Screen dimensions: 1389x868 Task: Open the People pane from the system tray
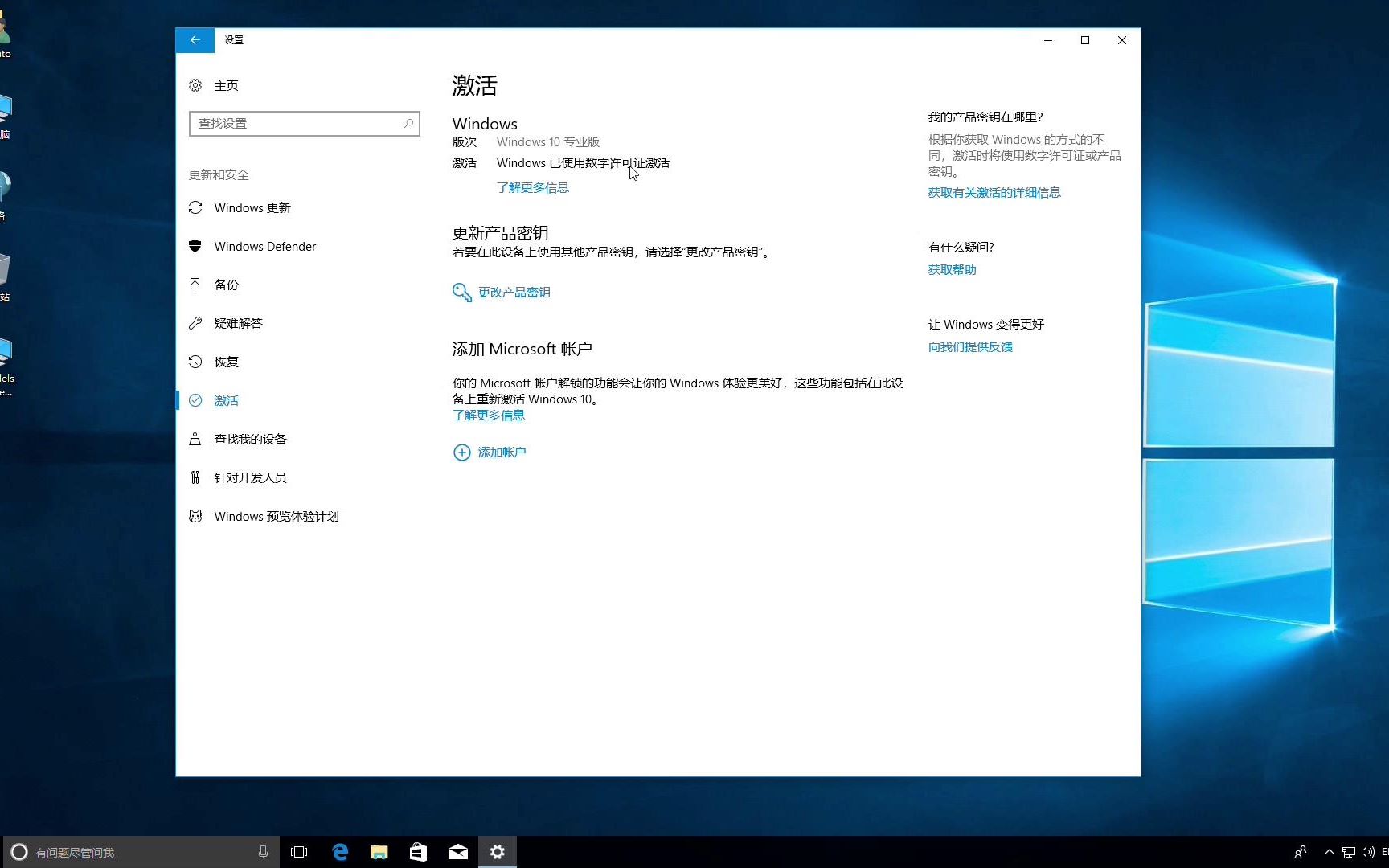pyautogui.click(x=1300, y=852)
